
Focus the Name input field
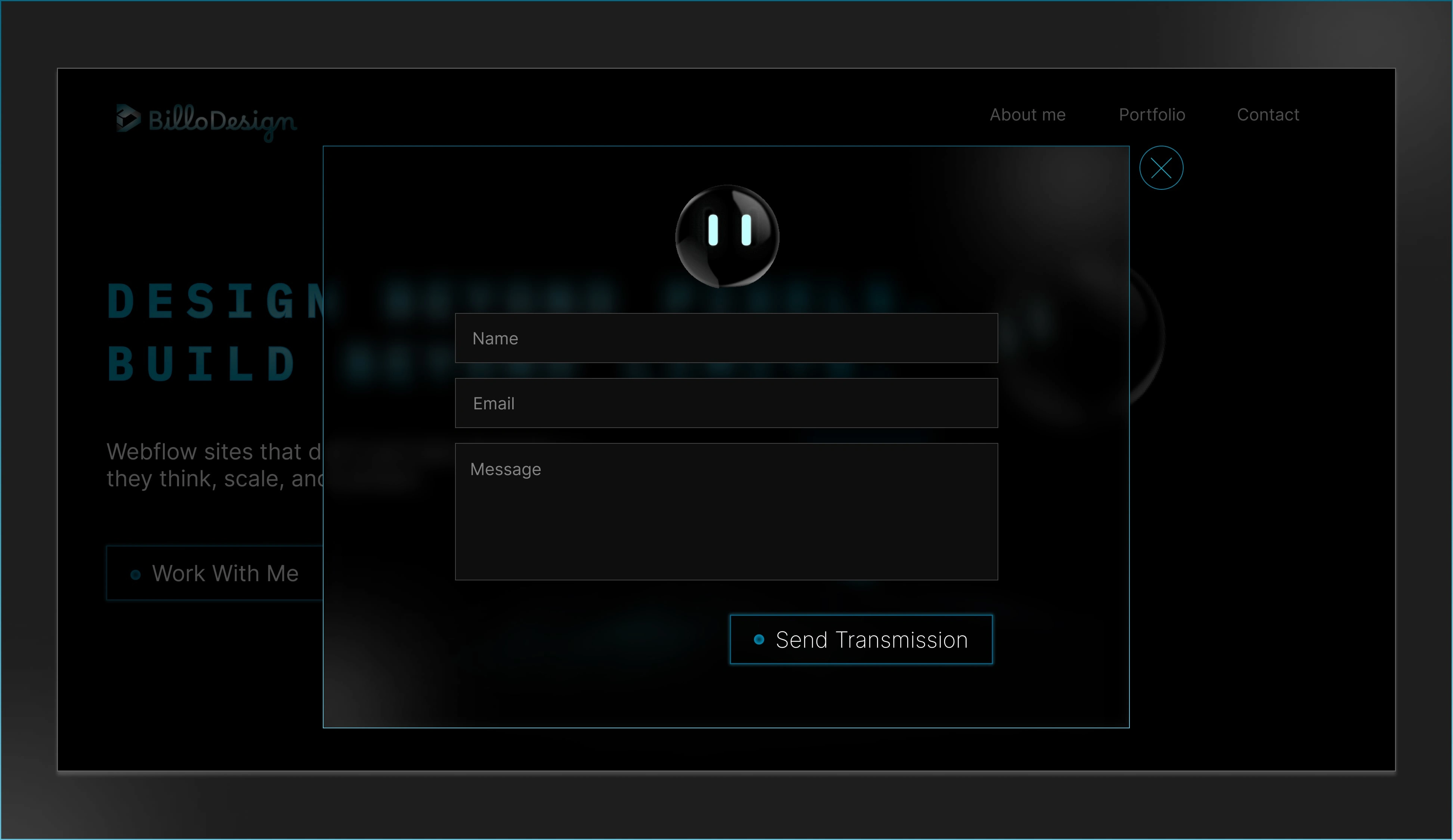[726, 338]
